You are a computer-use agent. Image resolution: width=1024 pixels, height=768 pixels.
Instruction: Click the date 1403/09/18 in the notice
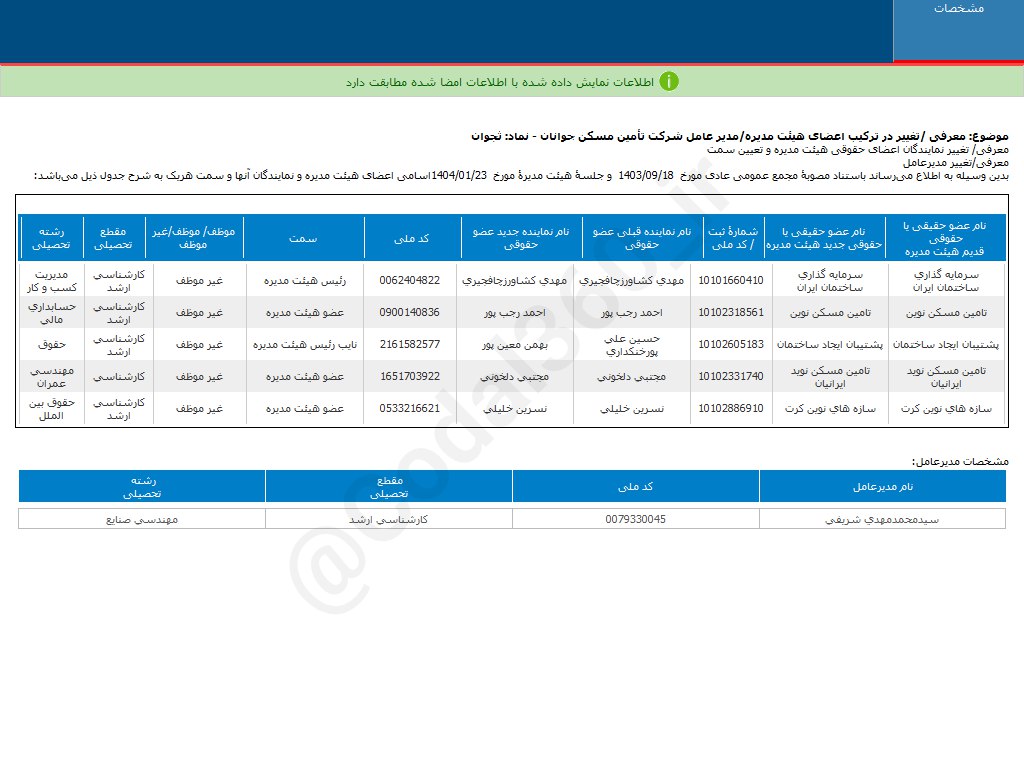pyautogui.click(x=645, y=176)
